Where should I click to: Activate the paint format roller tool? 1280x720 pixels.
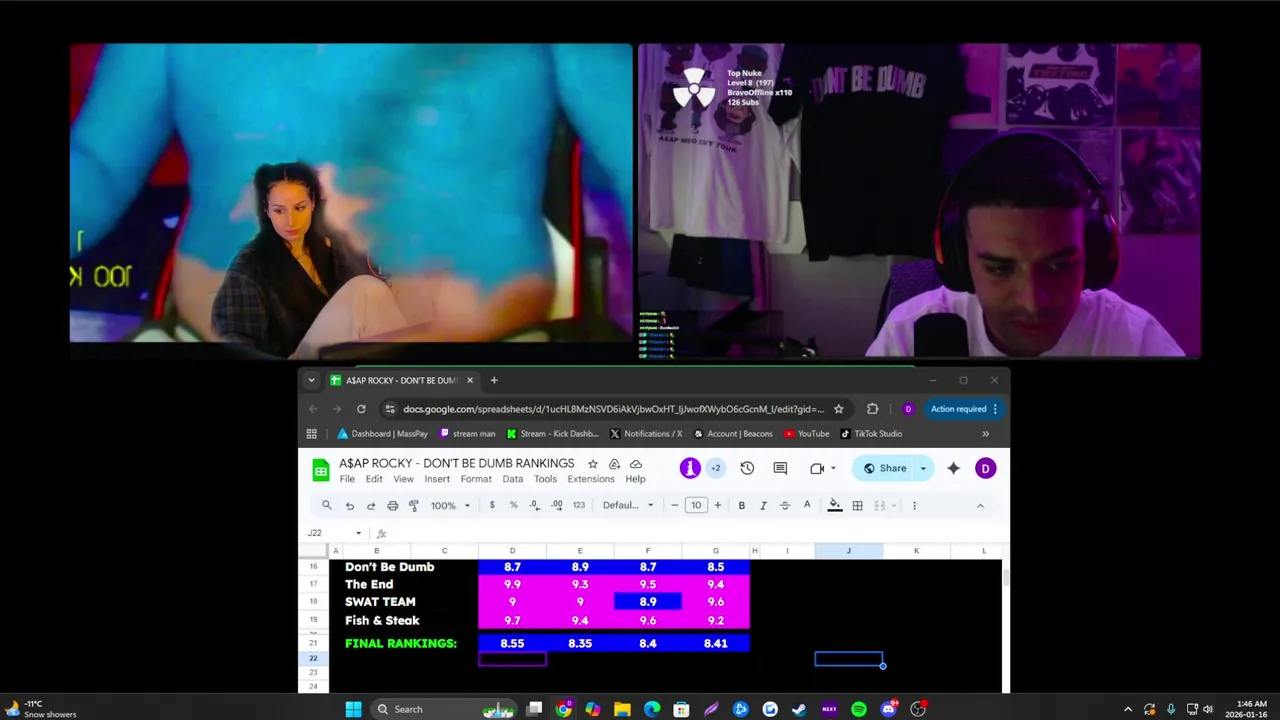[x=414, y=506]
